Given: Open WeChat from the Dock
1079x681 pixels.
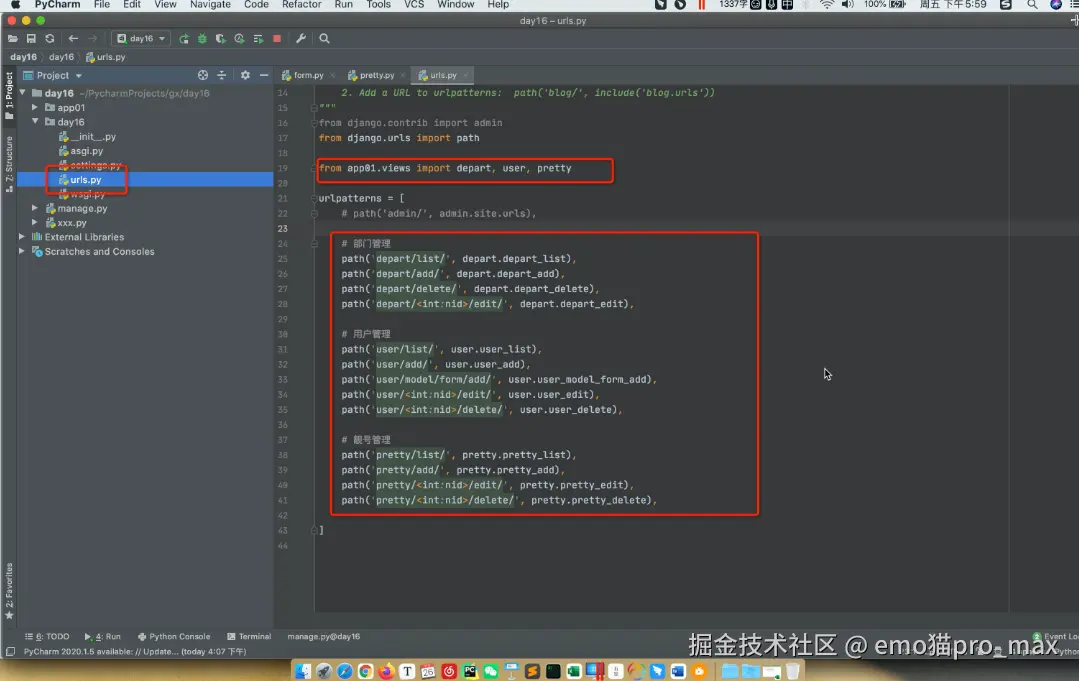Looking at the screenshot, I should [x=491, y=671].
